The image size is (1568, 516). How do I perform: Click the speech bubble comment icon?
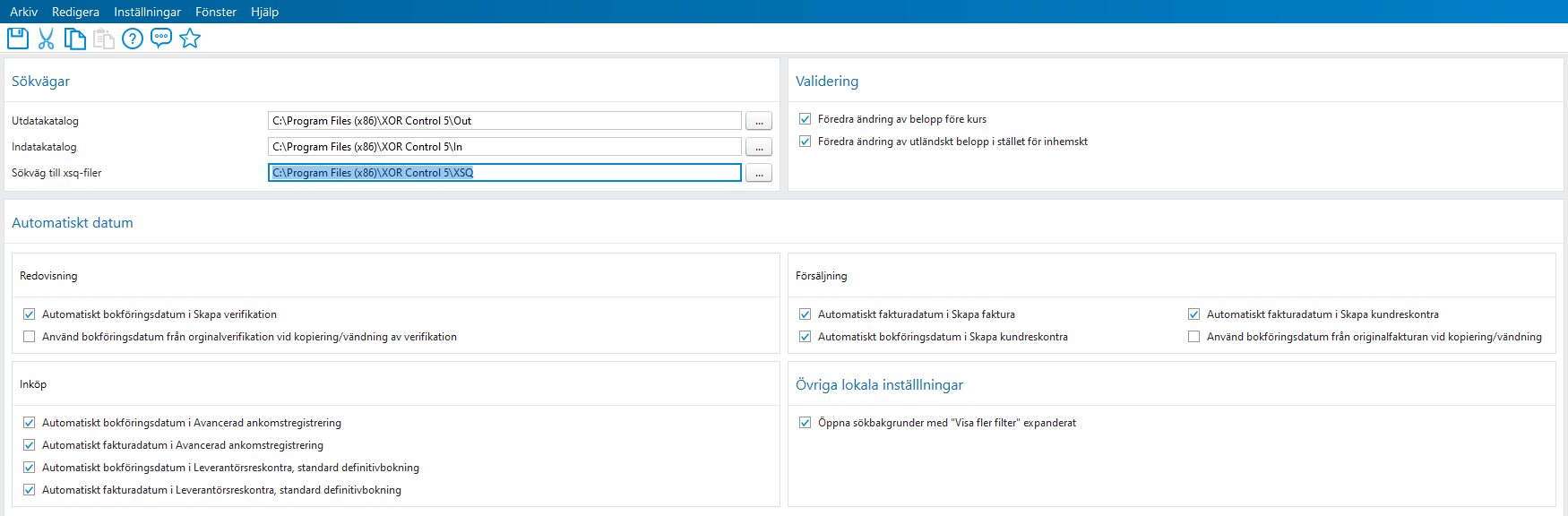point(161,39)
